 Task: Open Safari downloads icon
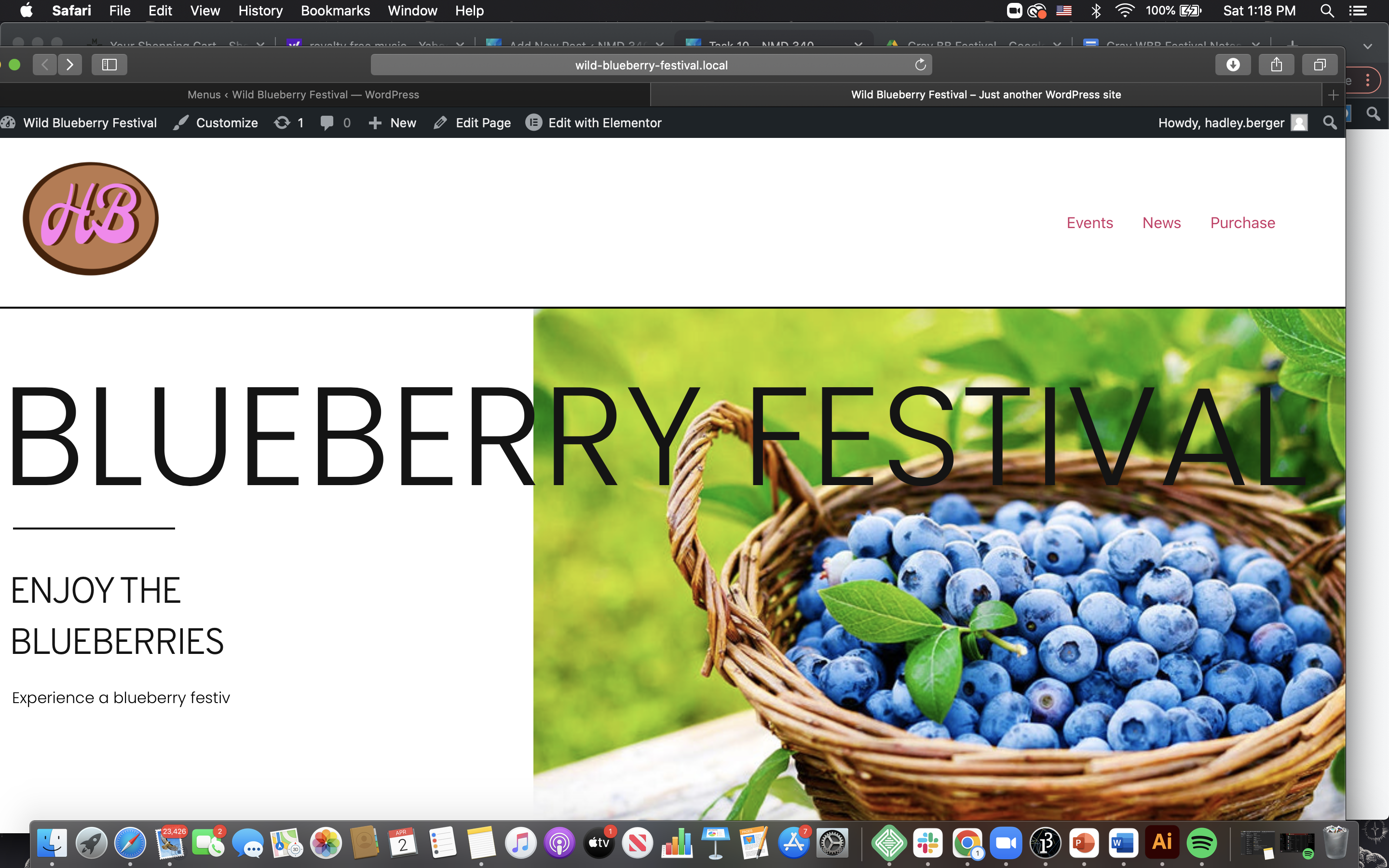pos(1232,65)
